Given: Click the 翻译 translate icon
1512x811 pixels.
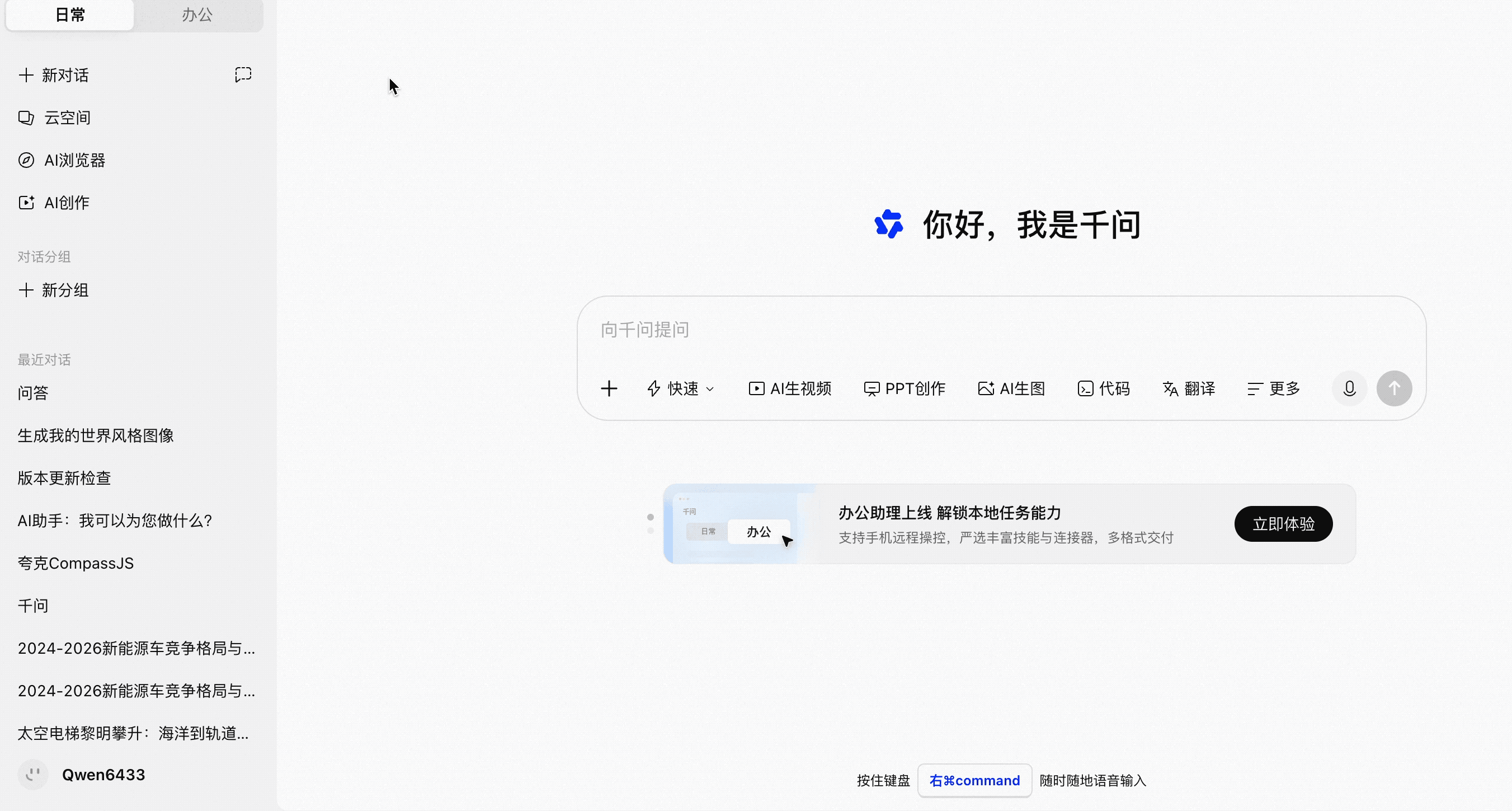Looking at the screenshot, I should (1170, 389).
